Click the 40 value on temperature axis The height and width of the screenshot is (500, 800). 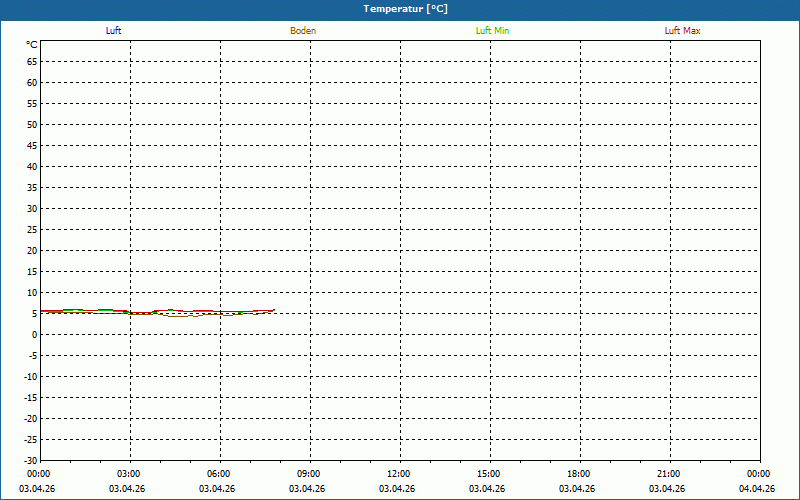(x=32, y=167)
